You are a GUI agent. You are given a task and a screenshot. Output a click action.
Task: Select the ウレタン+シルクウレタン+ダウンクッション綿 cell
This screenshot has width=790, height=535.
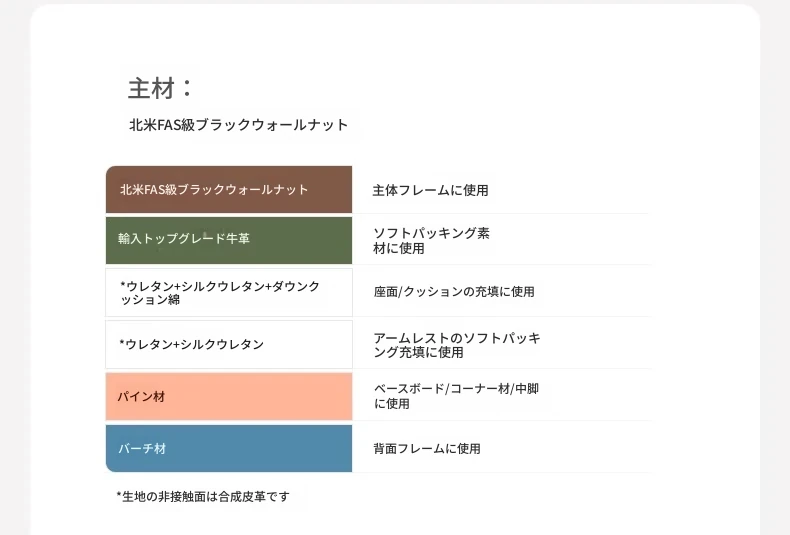[x=229, y=293]
